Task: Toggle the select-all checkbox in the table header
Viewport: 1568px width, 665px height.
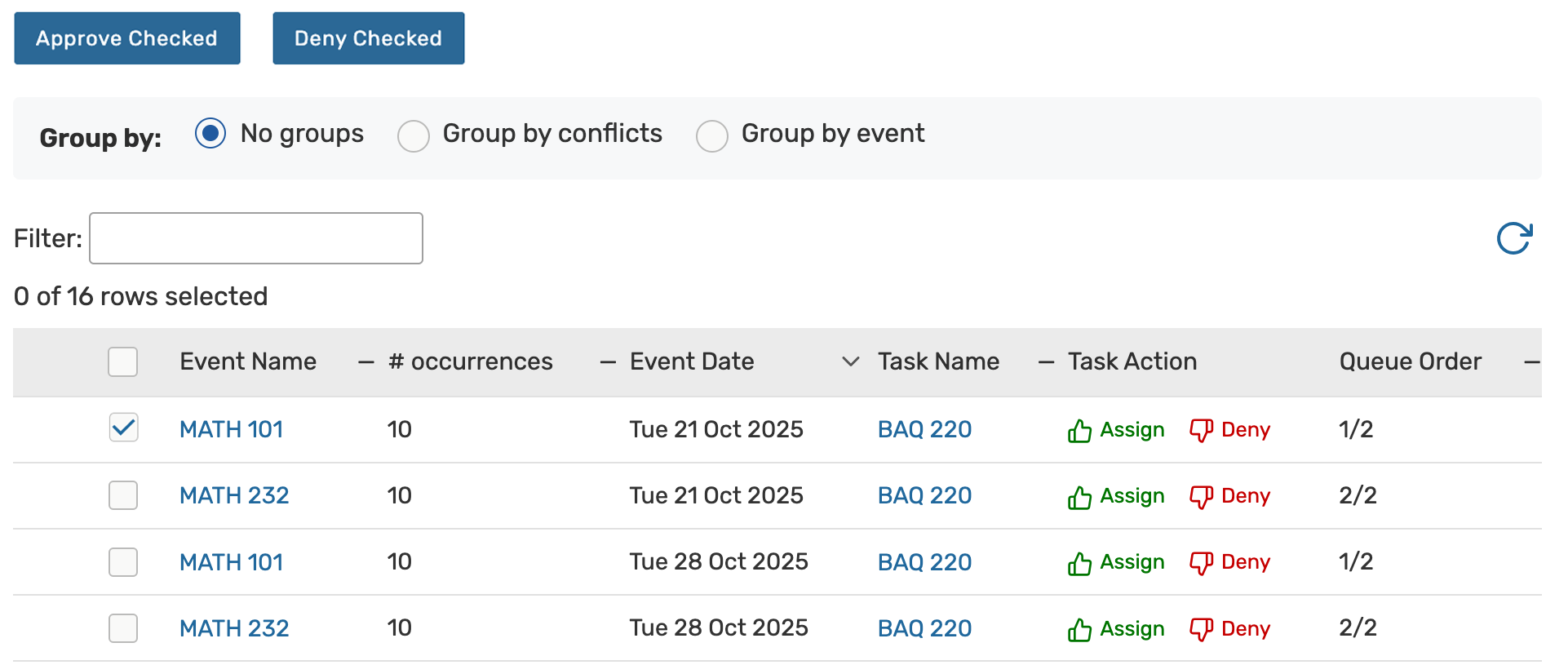Action: pyautogui.click(x=123, y=361)
